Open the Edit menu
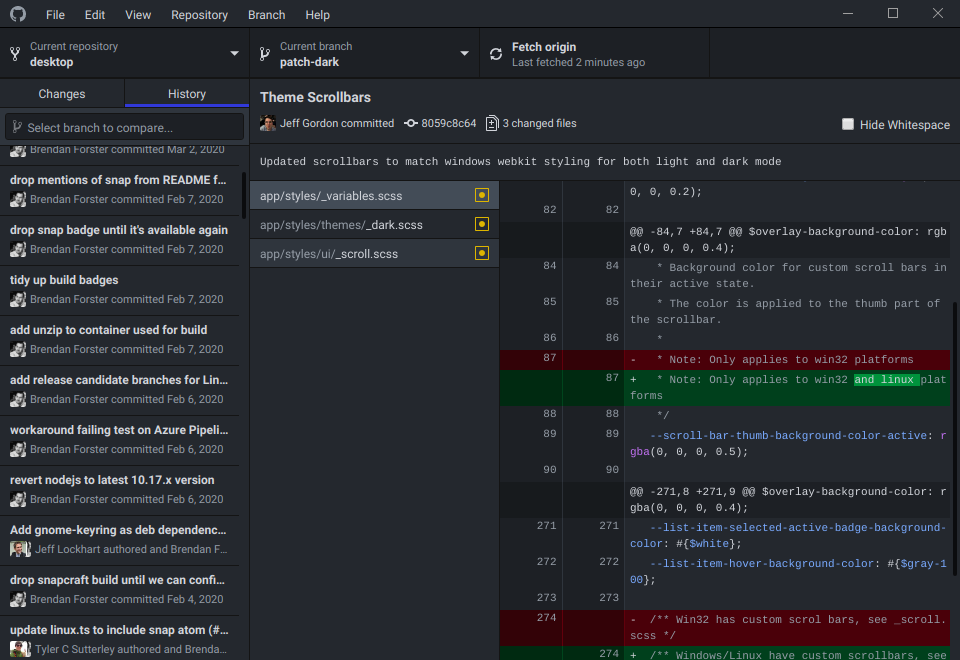 [94, 15]
